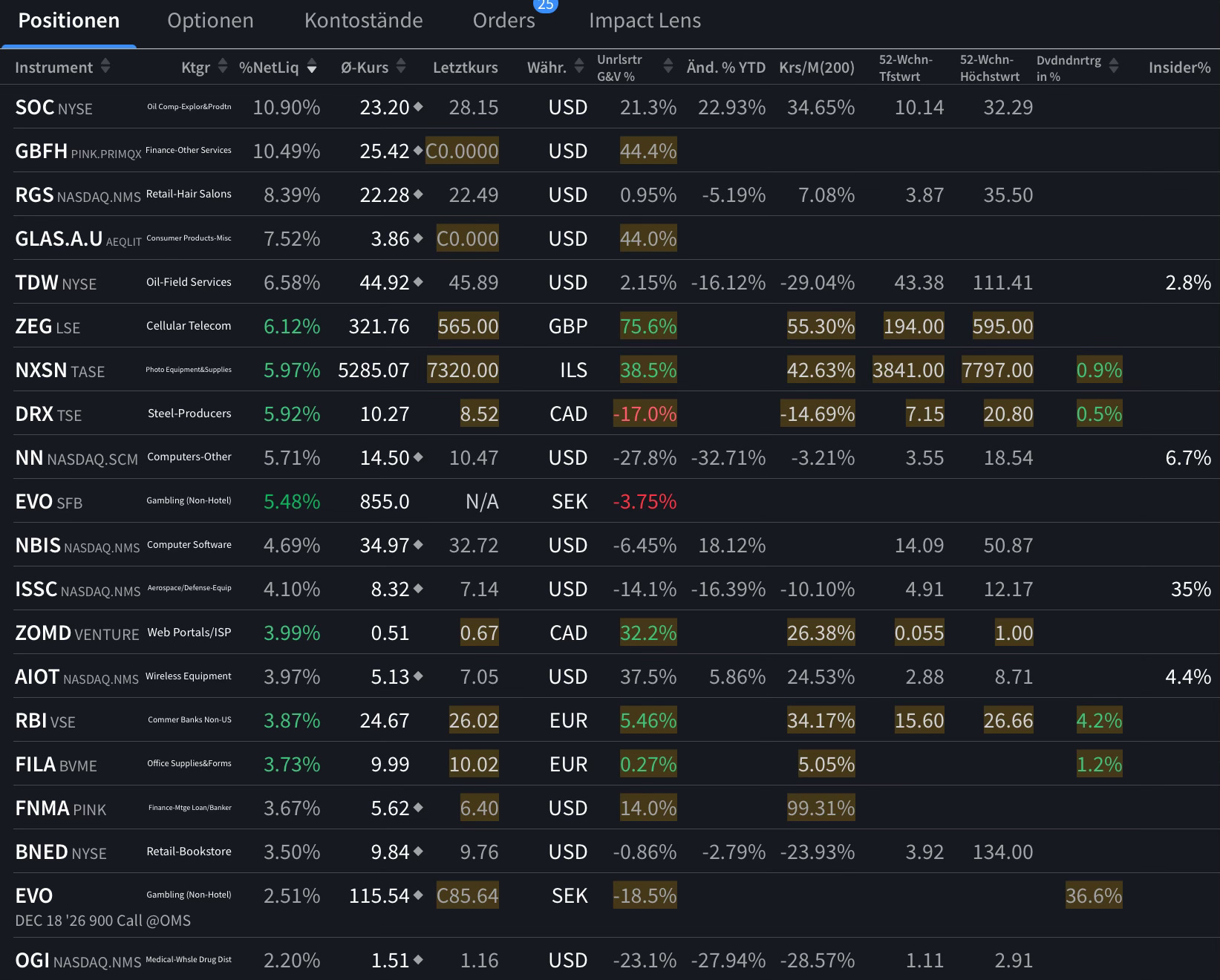Viewport: 1220px width, 980px height.
Task: Toggle the %NetLiq sort arrow
Action: (x=312, y=67)
